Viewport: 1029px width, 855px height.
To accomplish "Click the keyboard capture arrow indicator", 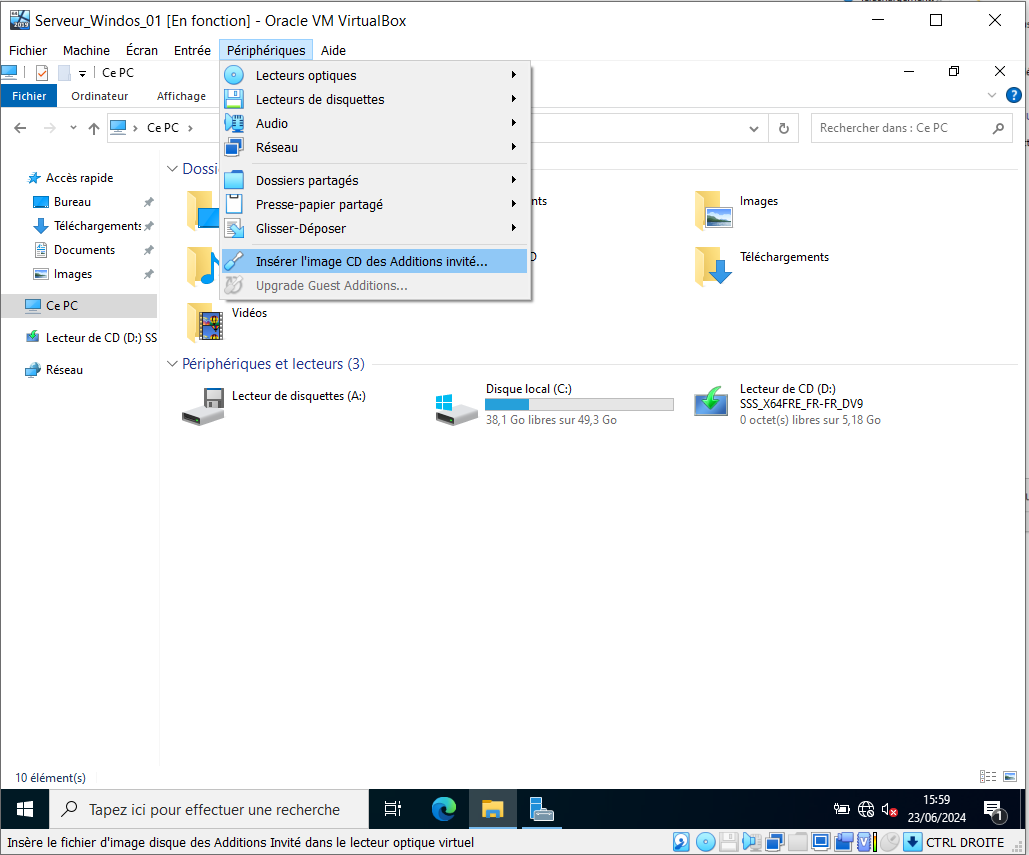I will tap(912, 842).
